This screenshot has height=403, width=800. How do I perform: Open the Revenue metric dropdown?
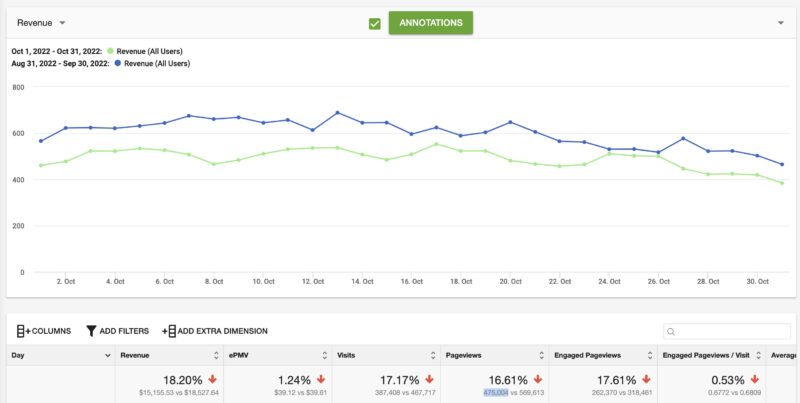point(41,22)
